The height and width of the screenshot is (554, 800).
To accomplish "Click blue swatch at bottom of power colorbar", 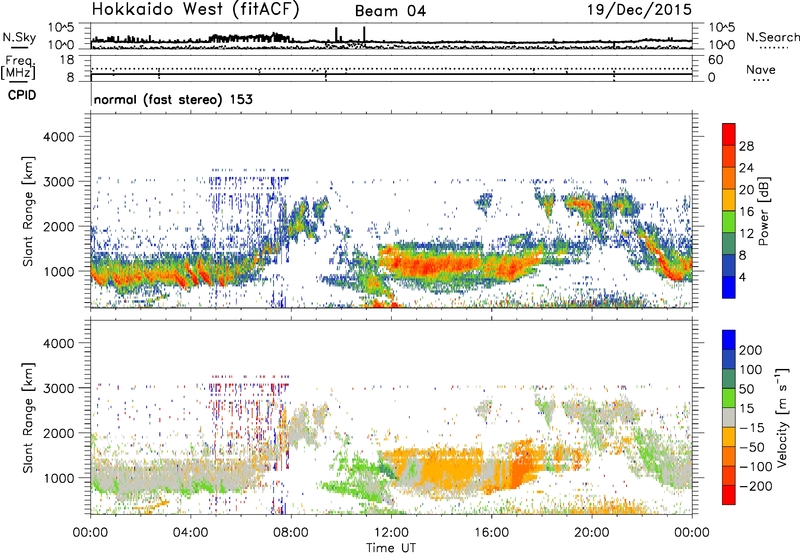I will tap(729, 287).
